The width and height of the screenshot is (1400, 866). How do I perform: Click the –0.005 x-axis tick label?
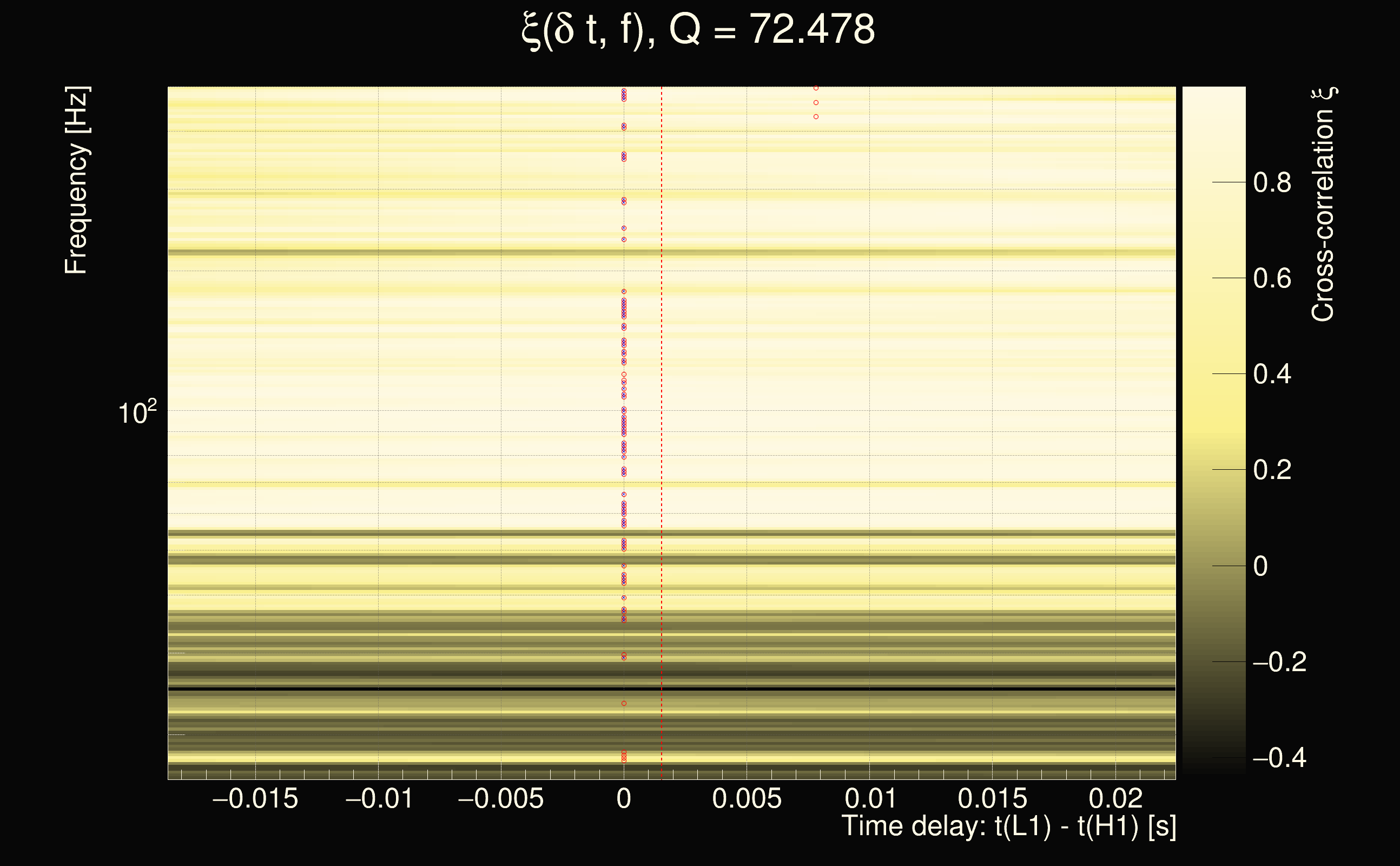pos(501,798)
